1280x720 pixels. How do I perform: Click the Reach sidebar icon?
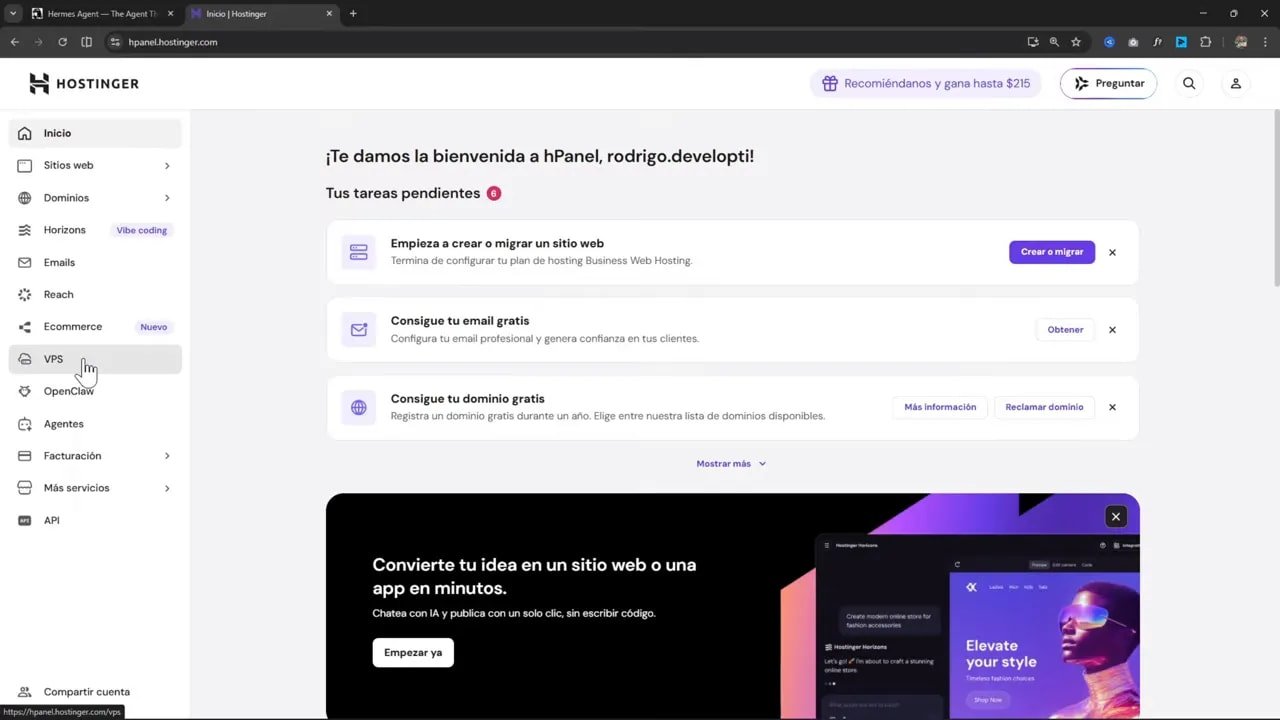click(x=25, y=294)
